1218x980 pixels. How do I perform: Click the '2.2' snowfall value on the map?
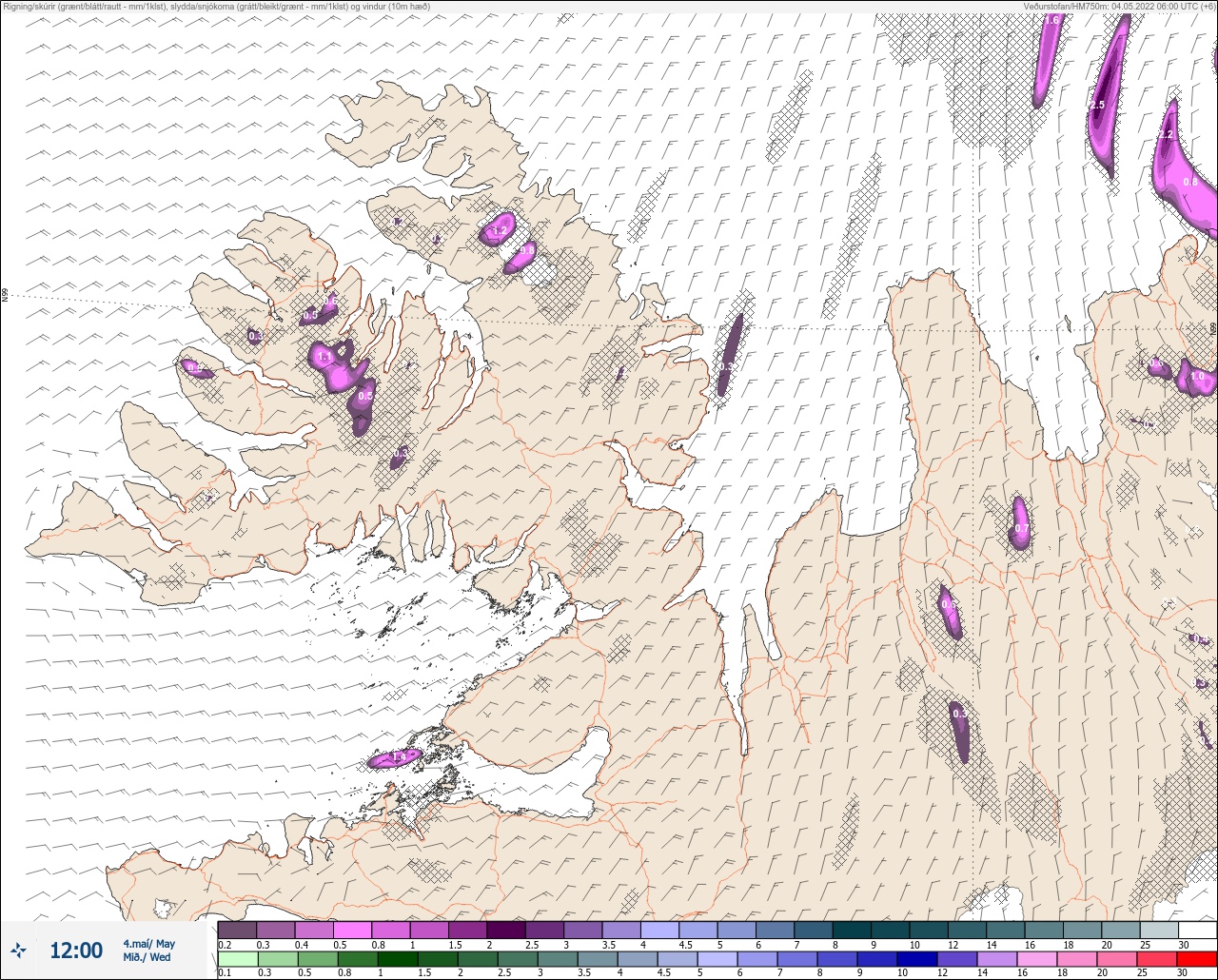point(1166,135)
